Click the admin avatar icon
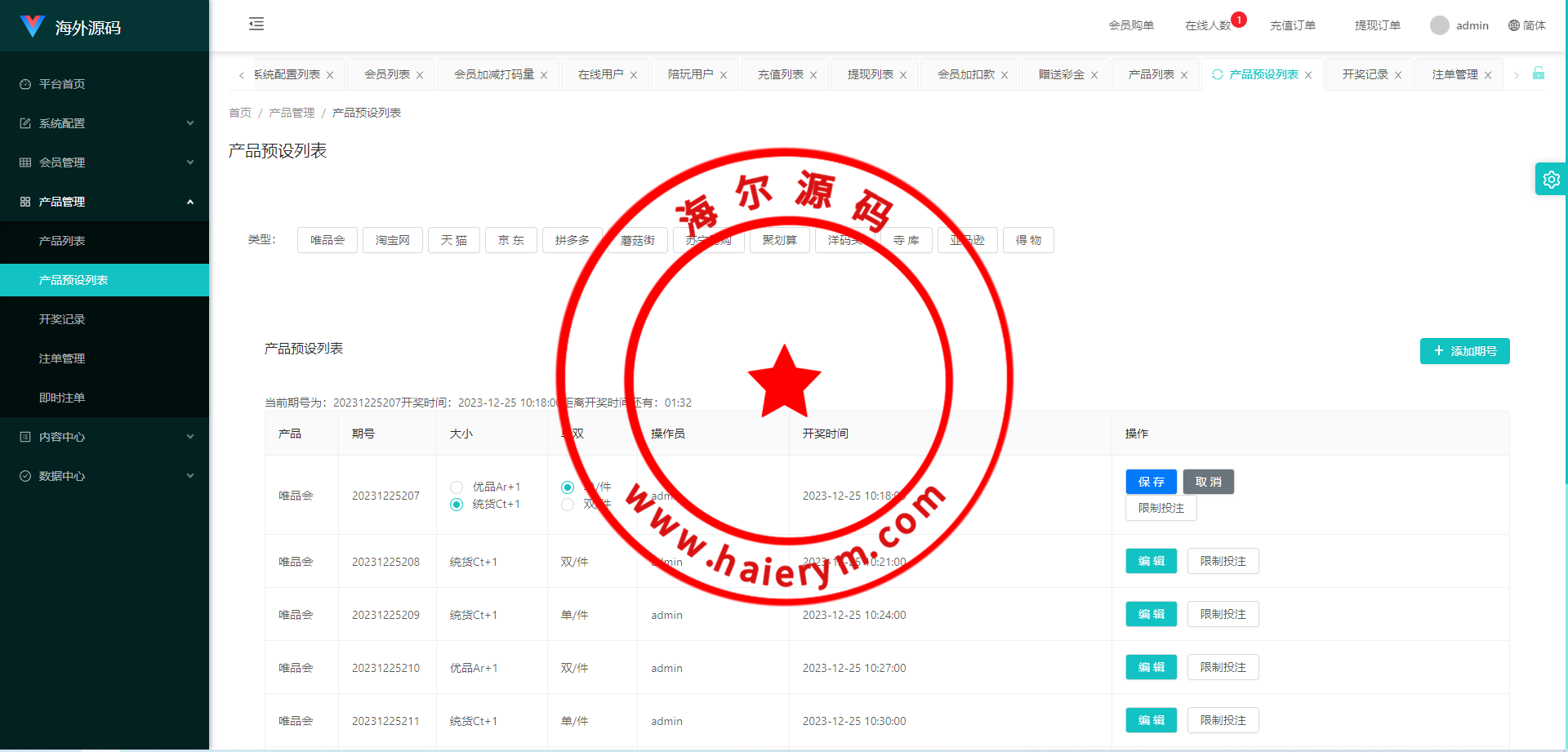The height and width of the screenshot is (752, 1568). (x=1439, y=25)
